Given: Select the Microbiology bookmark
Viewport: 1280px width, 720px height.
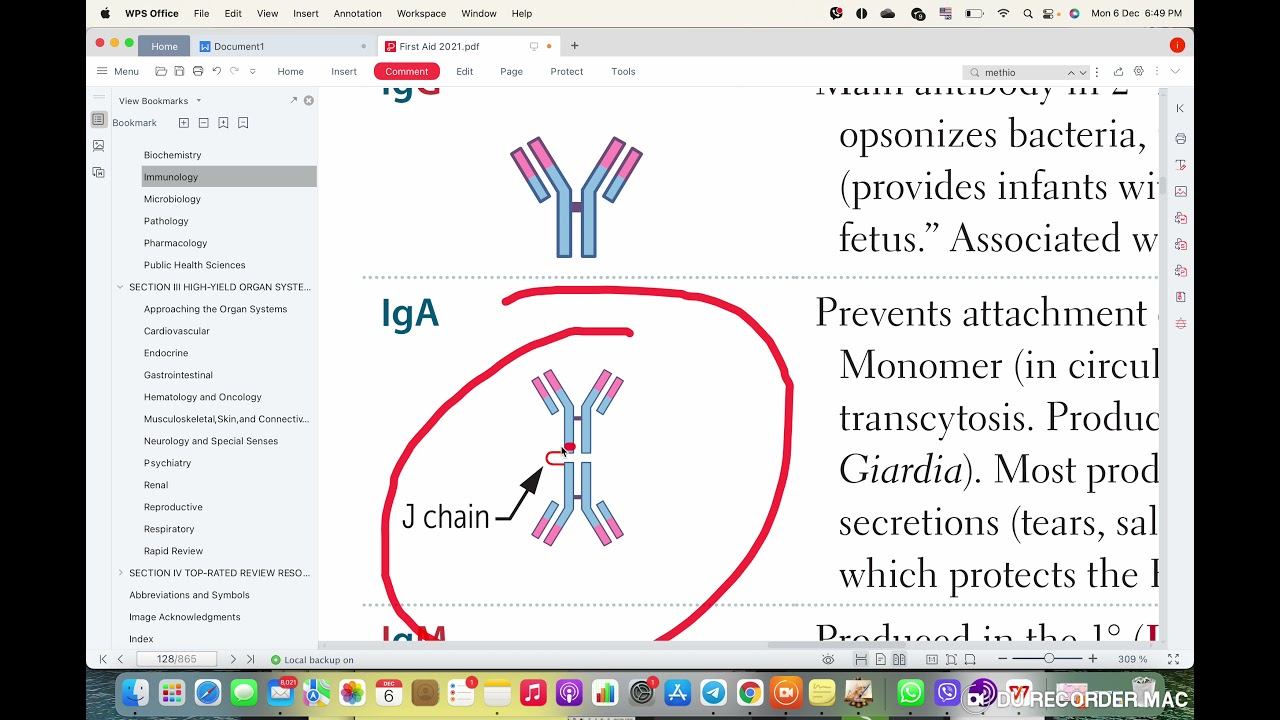Looking at the screenshot, I should [x=172, y=199].
